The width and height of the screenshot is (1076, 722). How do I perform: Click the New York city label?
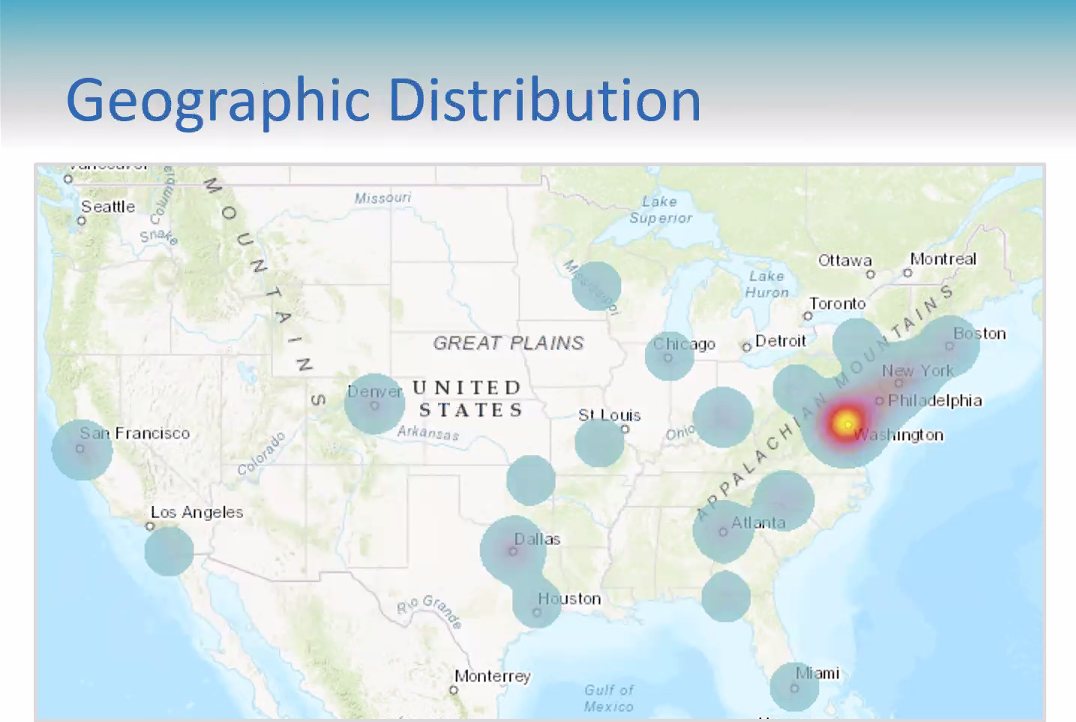coord(917,371)
